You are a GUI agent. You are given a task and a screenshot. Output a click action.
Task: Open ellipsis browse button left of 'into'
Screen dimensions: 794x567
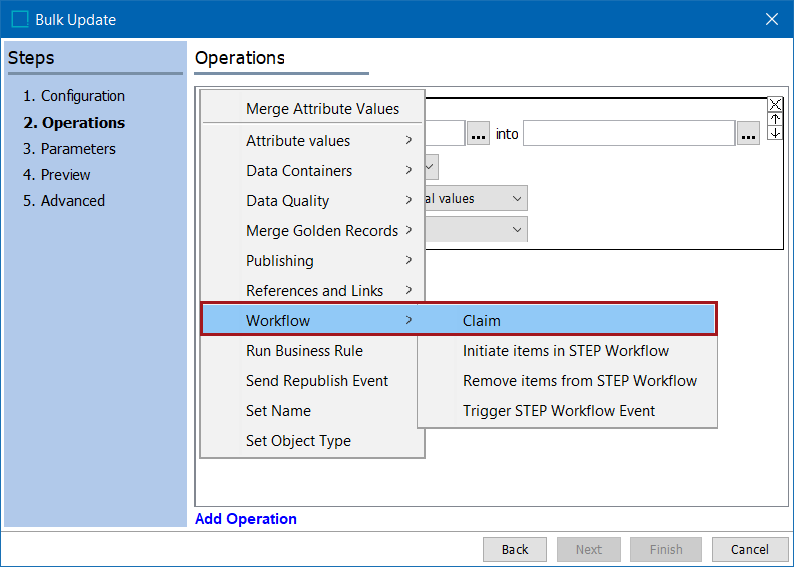[x=478, y=134]
